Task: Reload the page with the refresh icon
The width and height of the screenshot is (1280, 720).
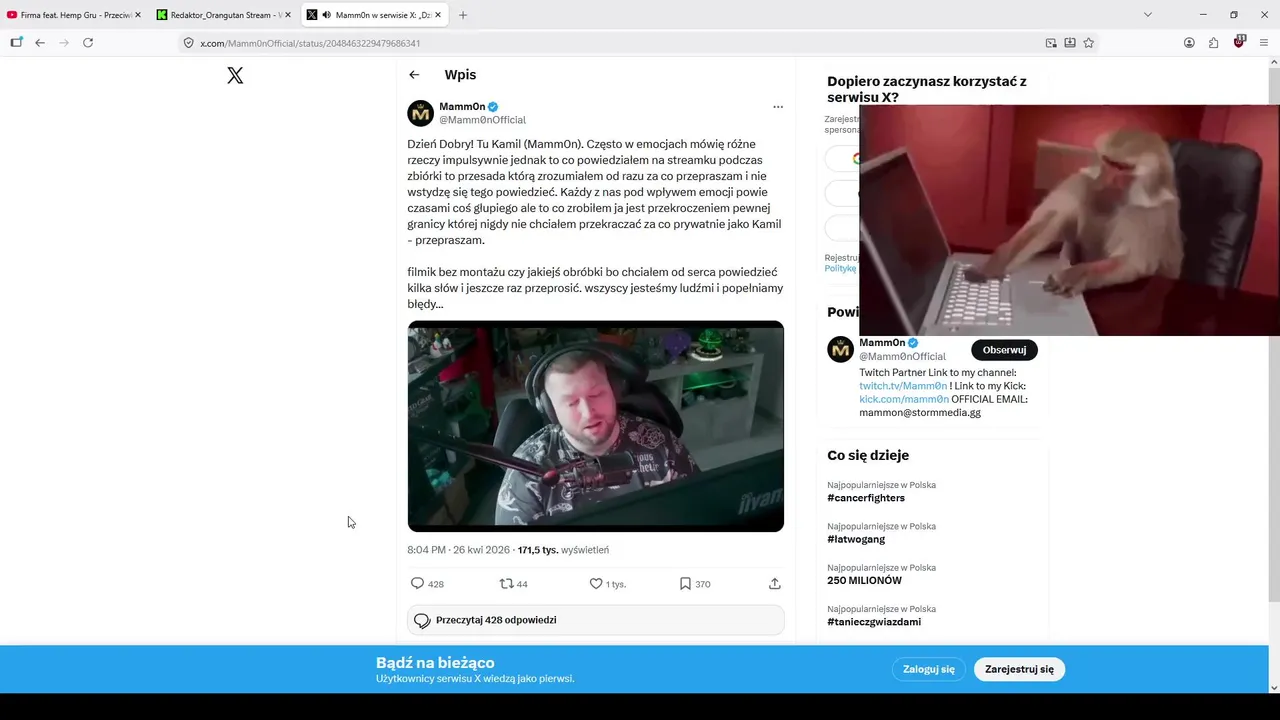Action: pos(88,43)
